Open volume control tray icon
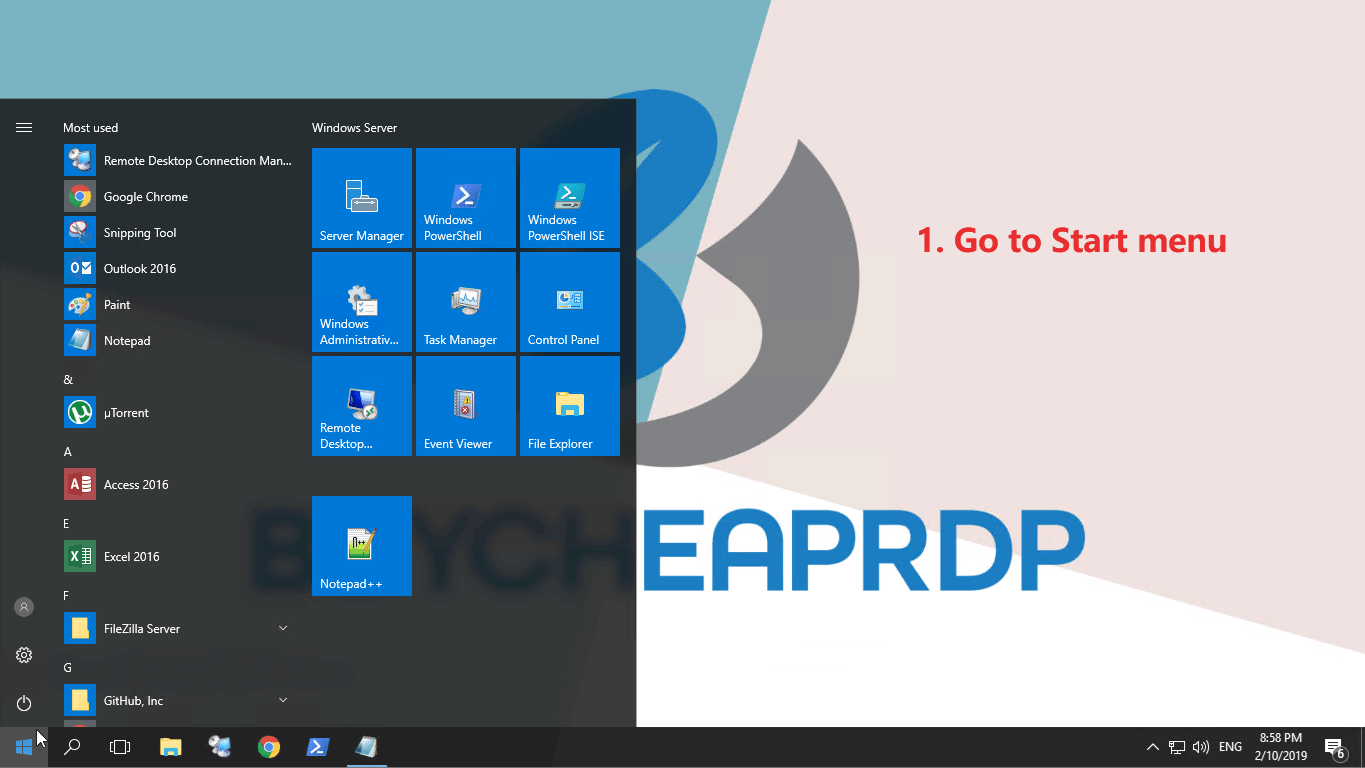The height and width of the screenshot is (768, 1365). tap(1201, 747)
